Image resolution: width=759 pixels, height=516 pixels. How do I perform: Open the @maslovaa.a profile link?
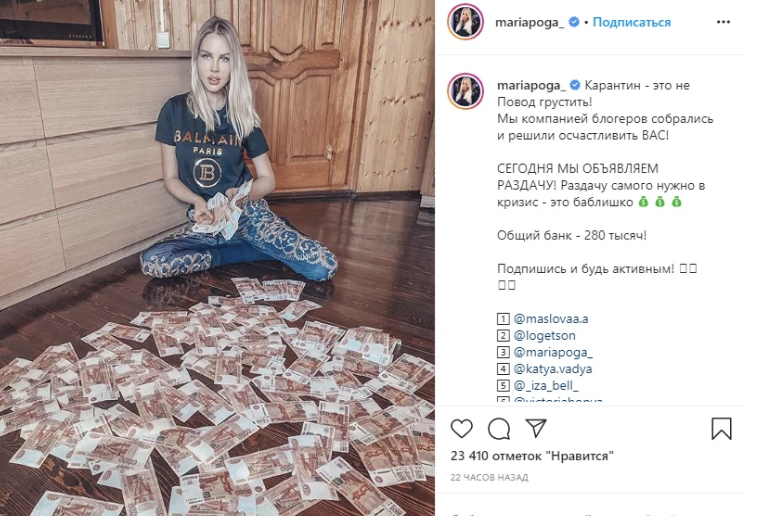pyautogui.click(x=551, y=319)
